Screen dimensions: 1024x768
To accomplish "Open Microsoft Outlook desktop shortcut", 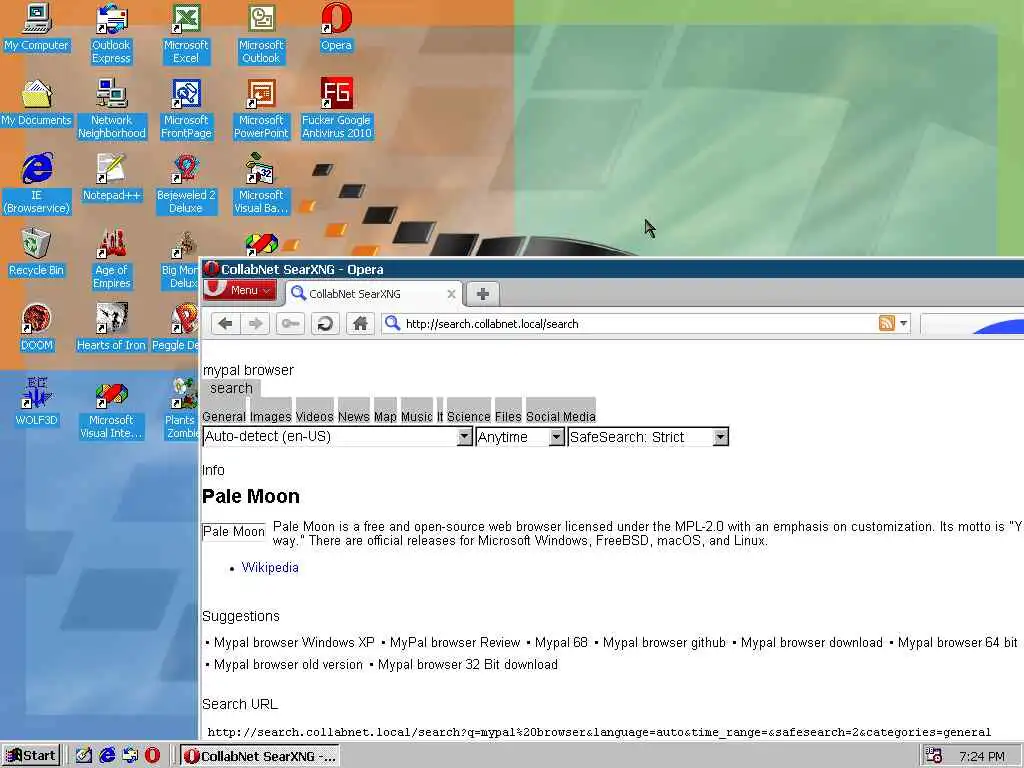I will [x=261, y=33].
